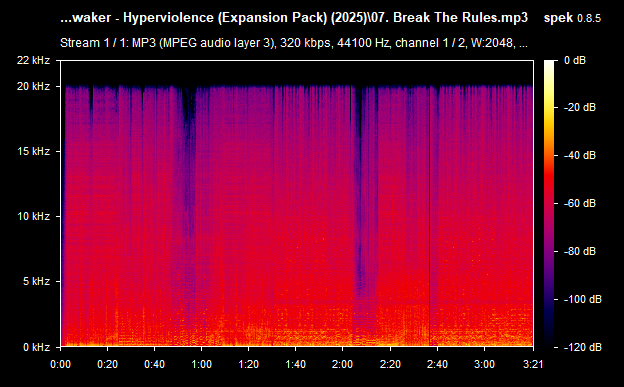This screenshot has width=624, height=387.
Task: Click the "1:40" time axis label
Action: (295, 364)
